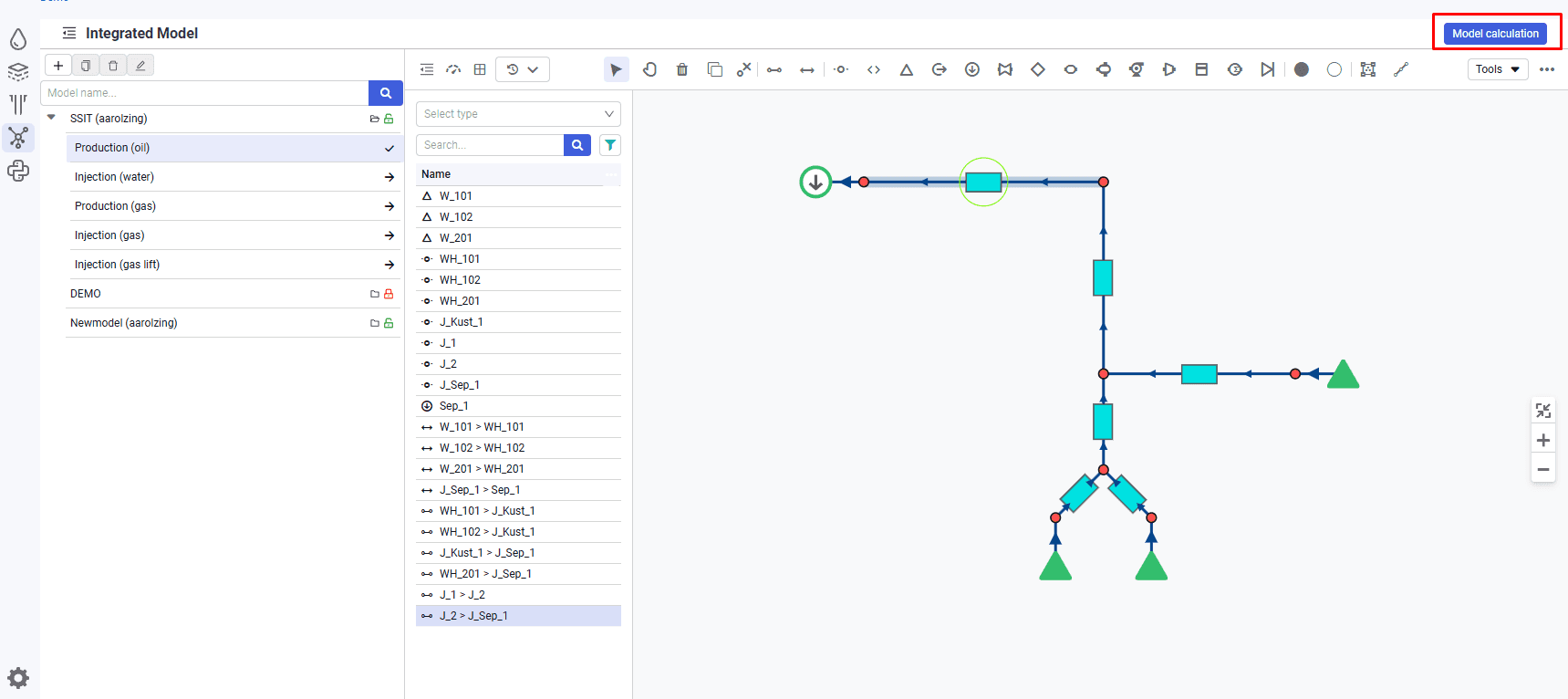The width and height of the screenshot is (1568, 699).
Task: Open the network model sidebar icon
Action: point(18,138)
